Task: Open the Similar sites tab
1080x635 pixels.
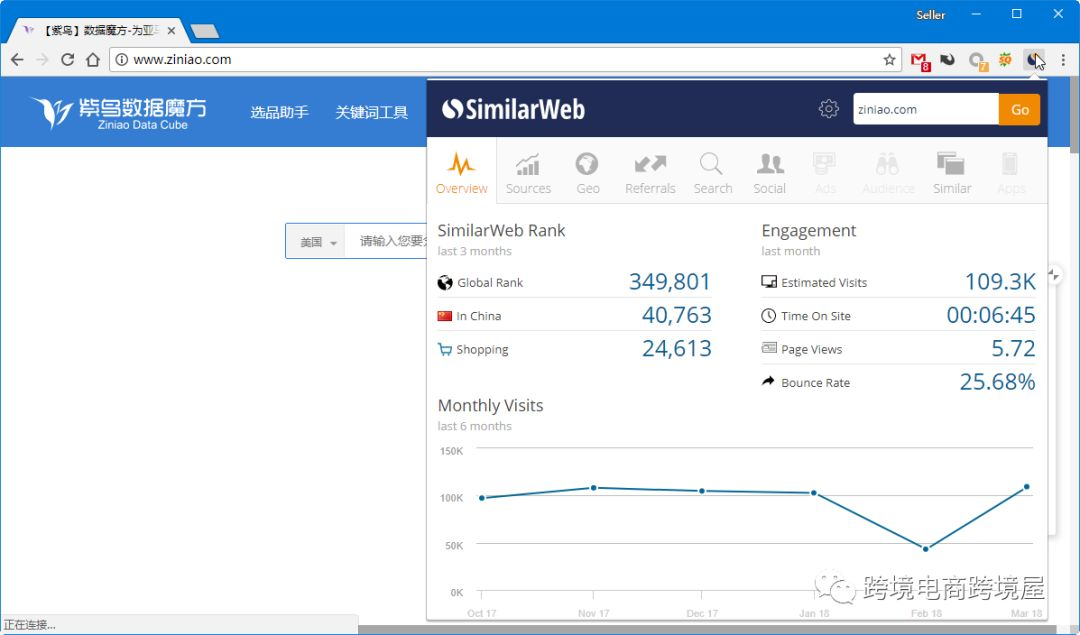Action: pyautogui.click(x=952, y=172)
